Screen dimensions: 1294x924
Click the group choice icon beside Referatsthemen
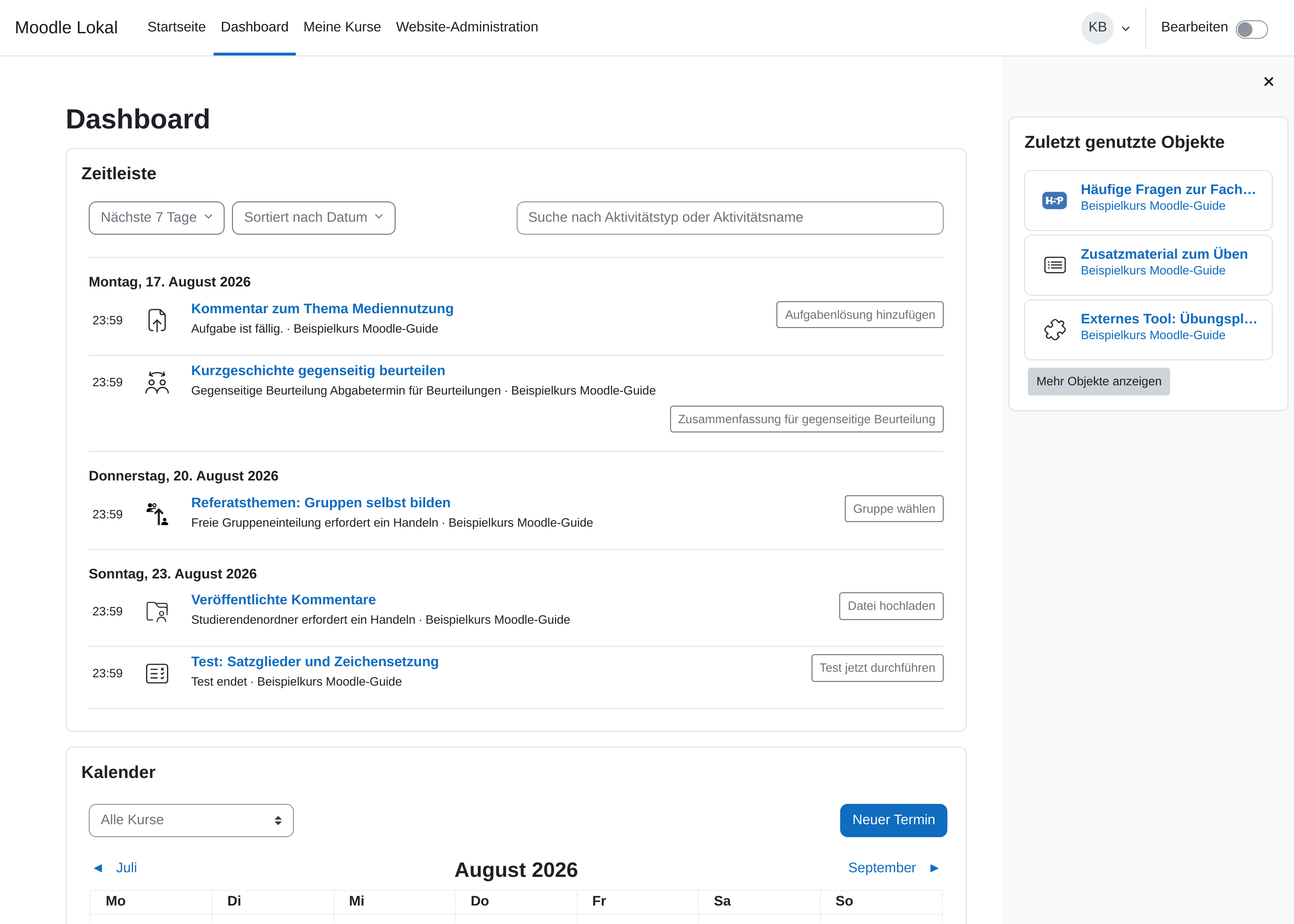(x=157, y=514)
